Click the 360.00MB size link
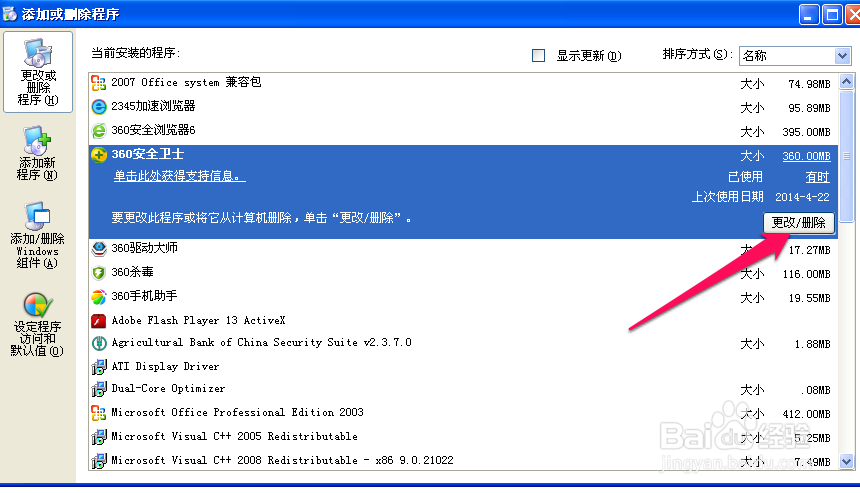The width and height of the screenshot is (860, 493). 806,156
